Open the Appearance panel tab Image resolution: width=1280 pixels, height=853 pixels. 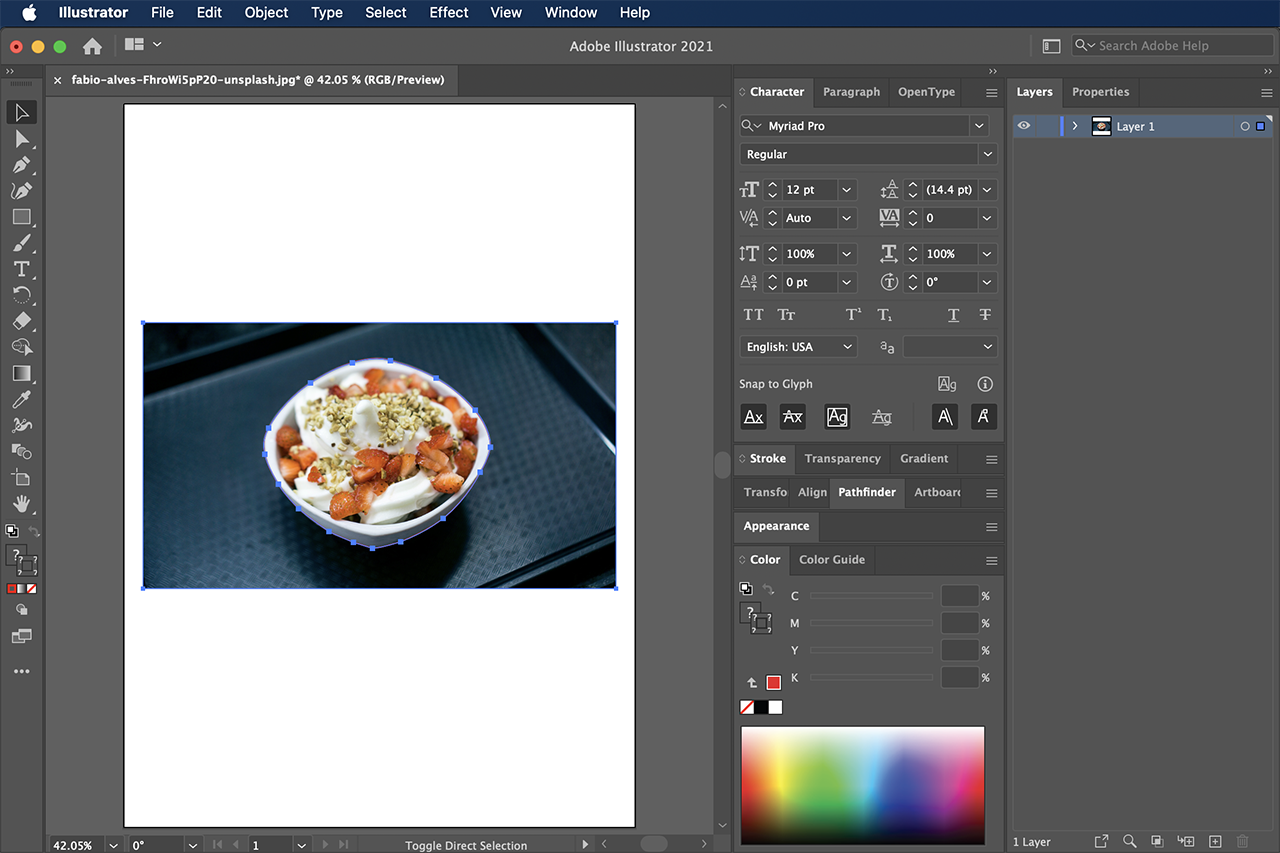[776, 527]
